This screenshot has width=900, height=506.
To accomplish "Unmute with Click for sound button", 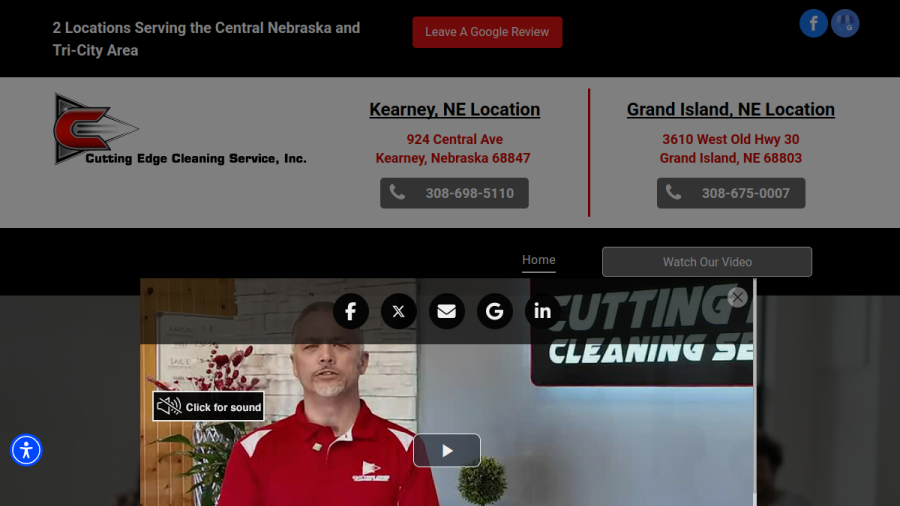I will [x=208, y=407].
